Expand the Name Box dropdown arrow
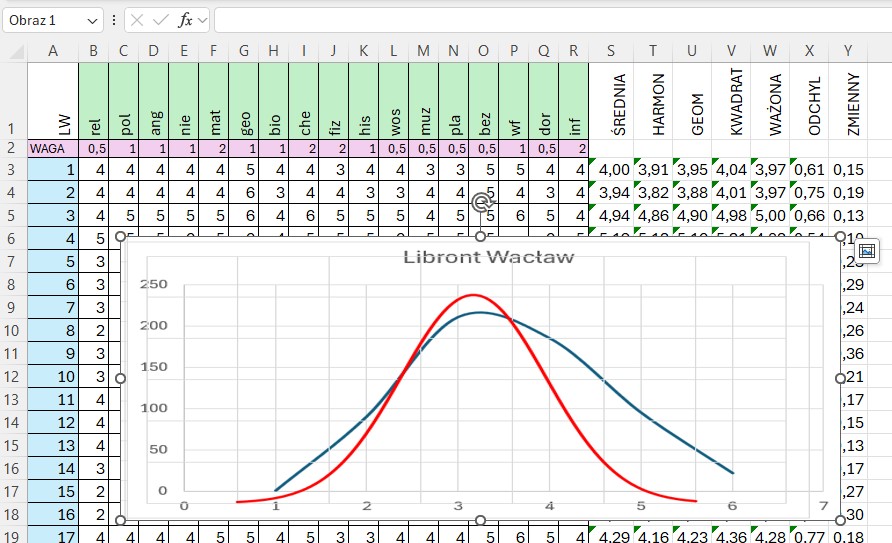Image resolution: width=892 pixels, height=543 pixels. (x=93, y=20)
